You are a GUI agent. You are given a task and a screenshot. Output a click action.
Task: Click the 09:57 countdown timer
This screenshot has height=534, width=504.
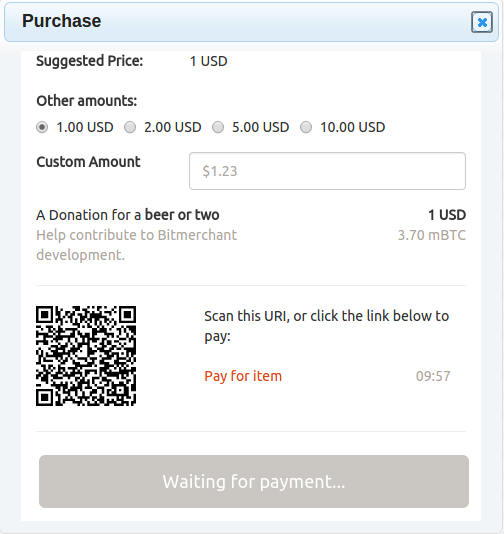tap(433, 376)
